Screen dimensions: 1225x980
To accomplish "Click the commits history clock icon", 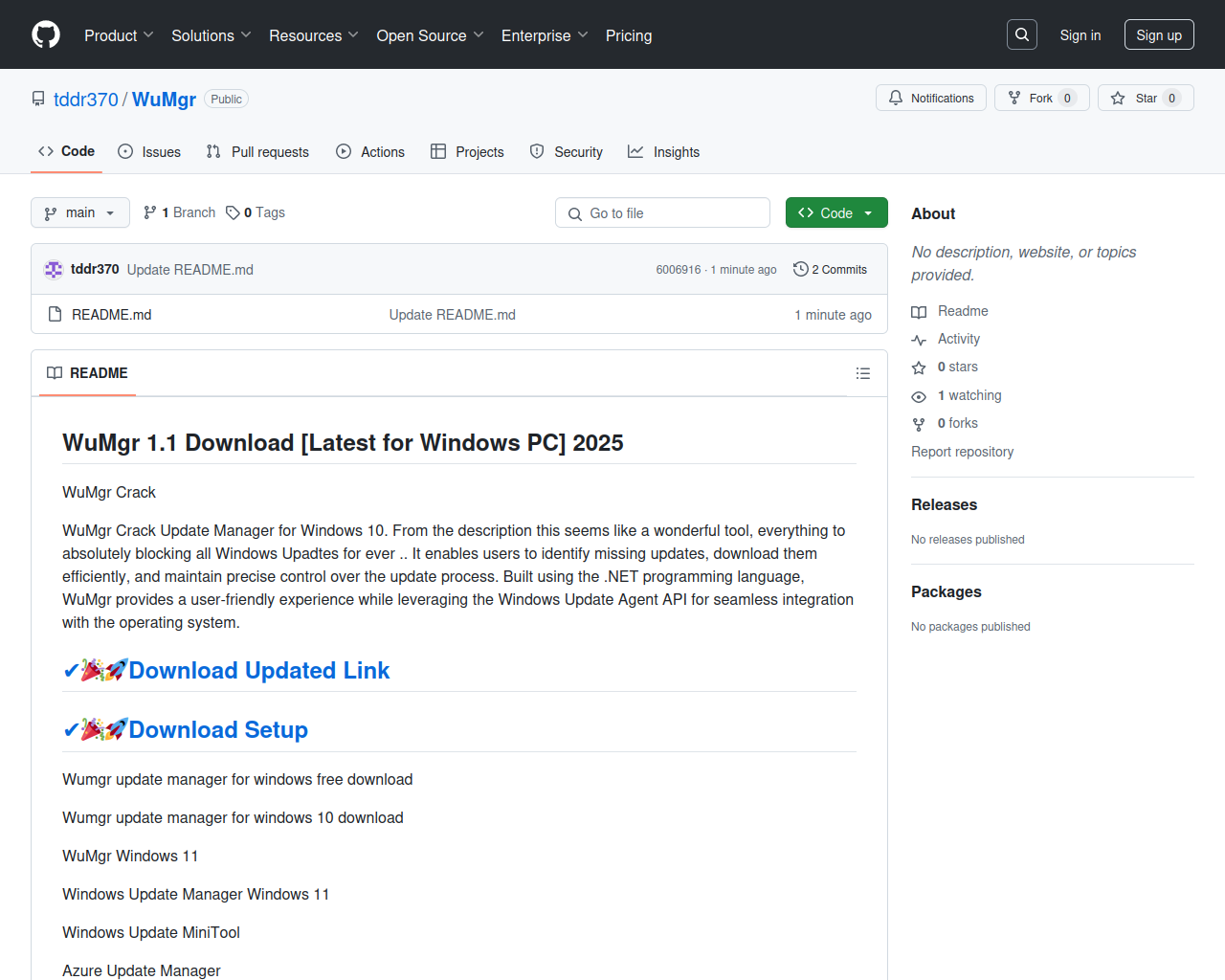I will pos(801,269).
